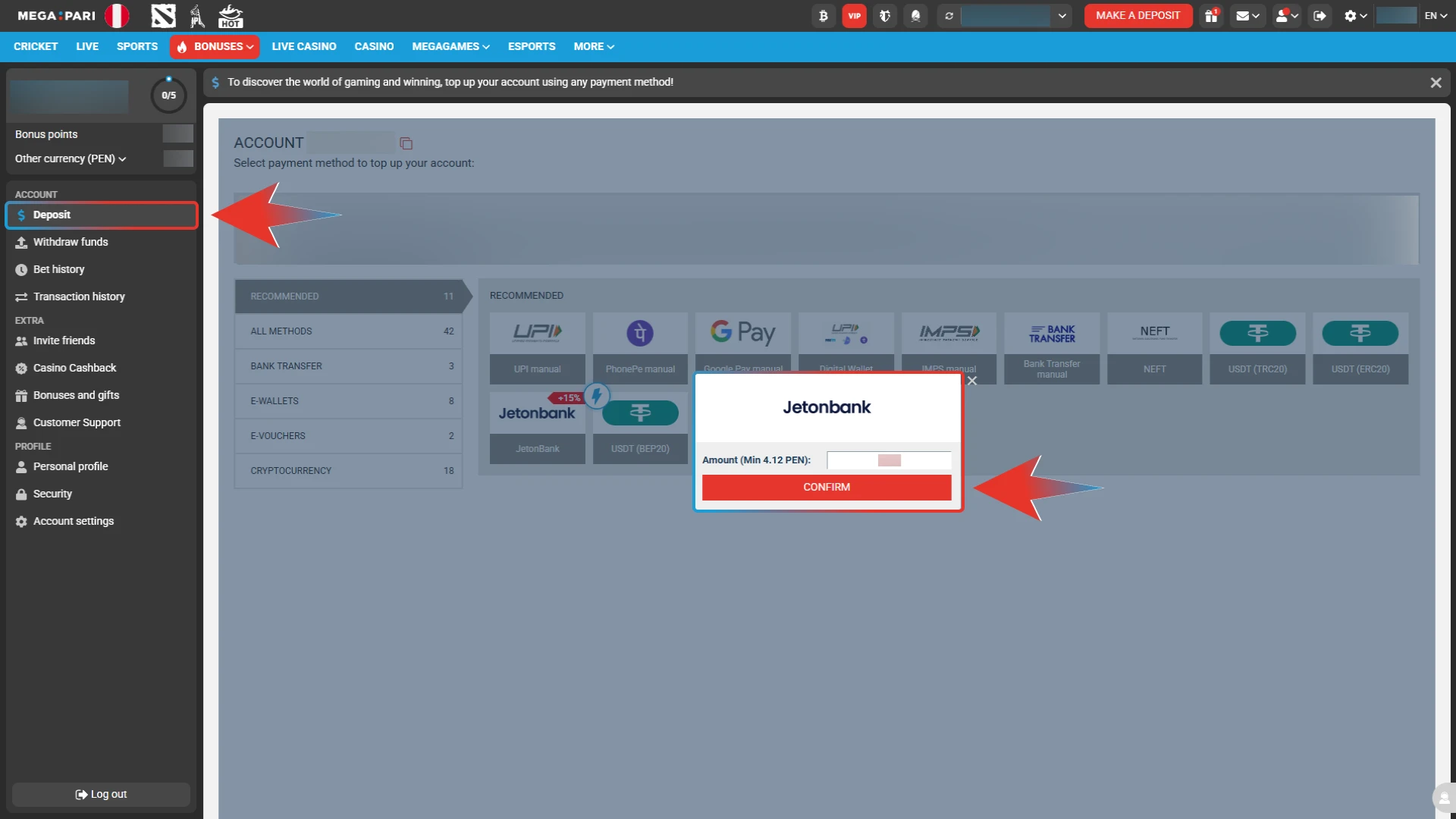Open the ESPORTS menu item
This screenshot has width=1456, height=819.
pyautogui.click(x=532, y=47)
